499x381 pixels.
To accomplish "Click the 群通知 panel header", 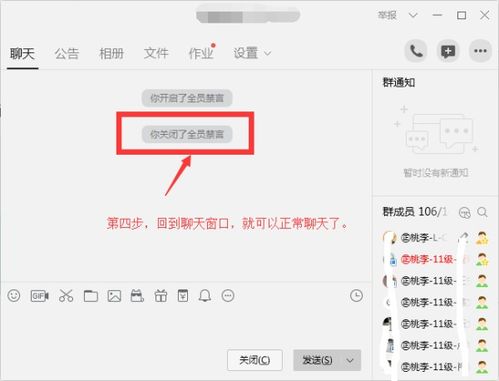I will click(399, 82).
